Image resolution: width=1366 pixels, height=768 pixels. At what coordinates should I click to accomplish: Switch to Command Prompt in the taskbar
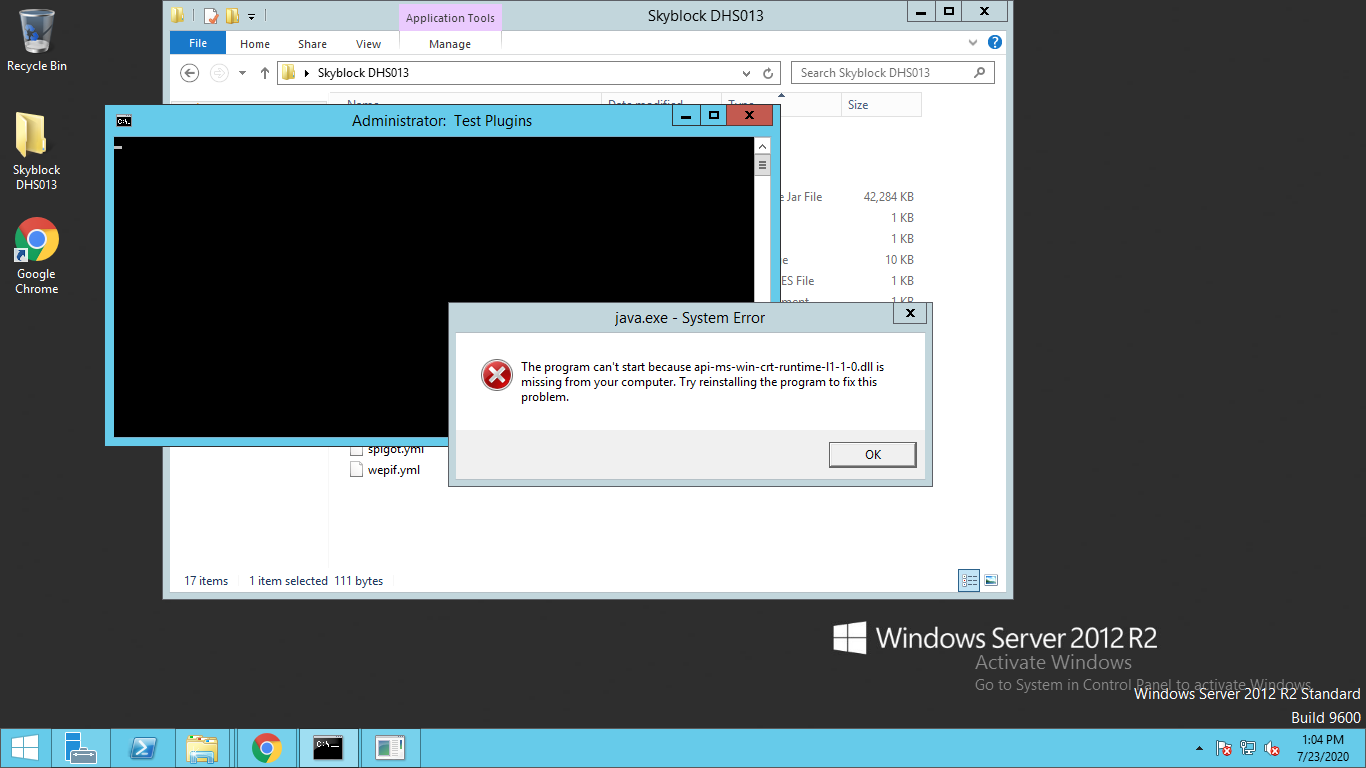pyautogui.click(x=329, y=748)
